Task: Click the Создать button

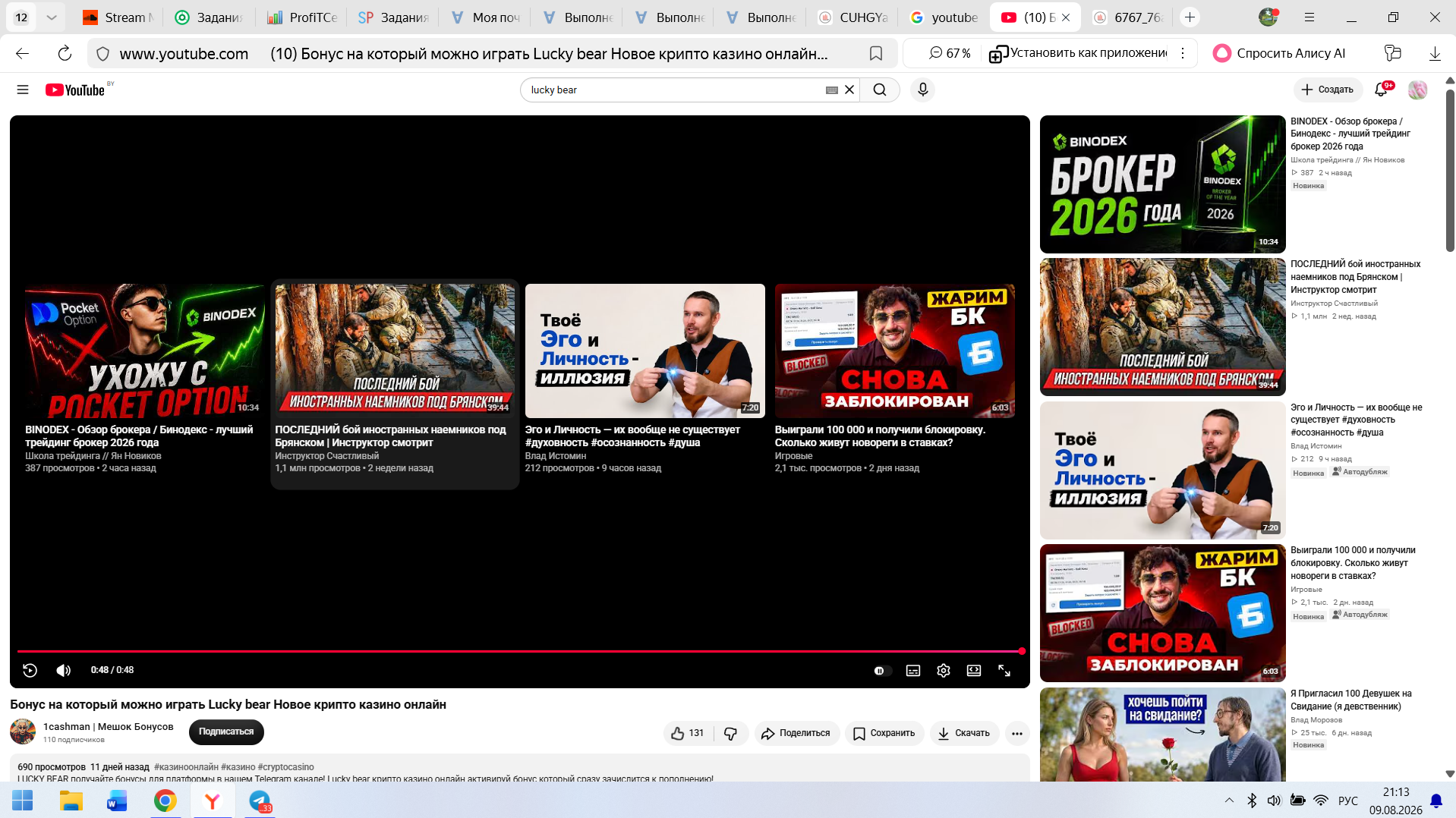Action: (x=1328, y=90)
